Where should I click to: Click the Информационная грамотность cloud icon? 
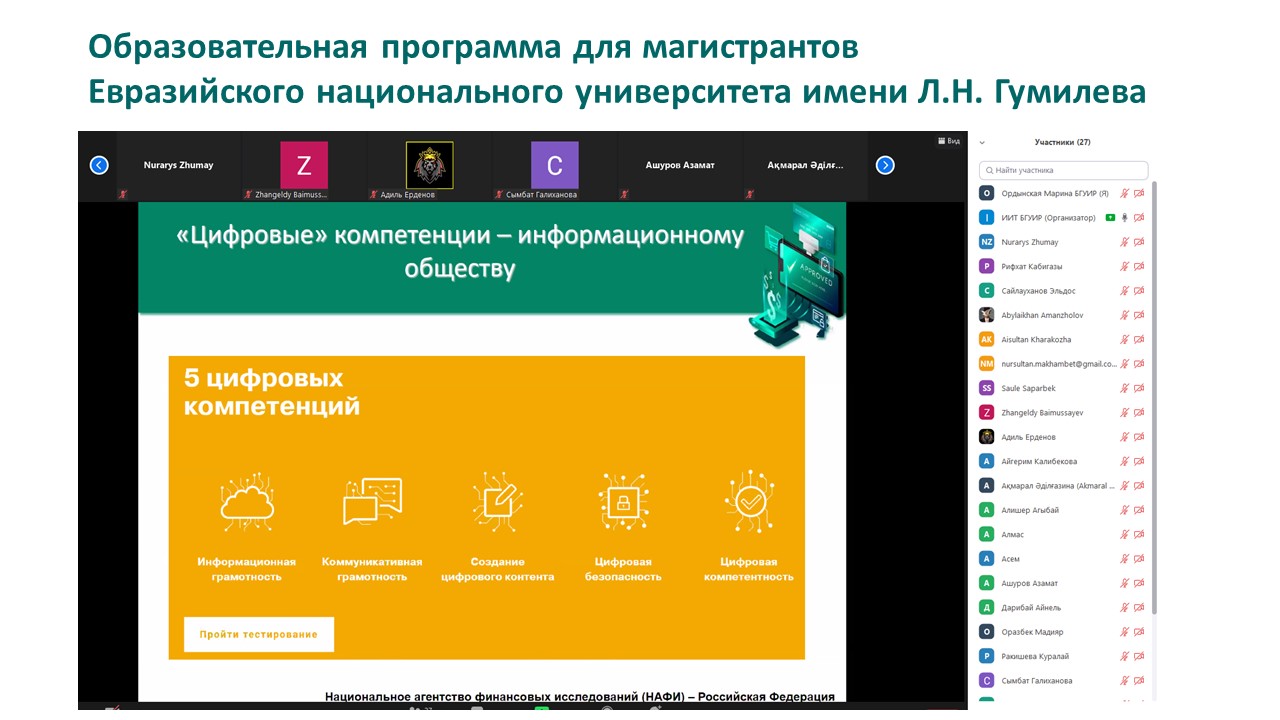pyautogui.click(x=247, y=502)
